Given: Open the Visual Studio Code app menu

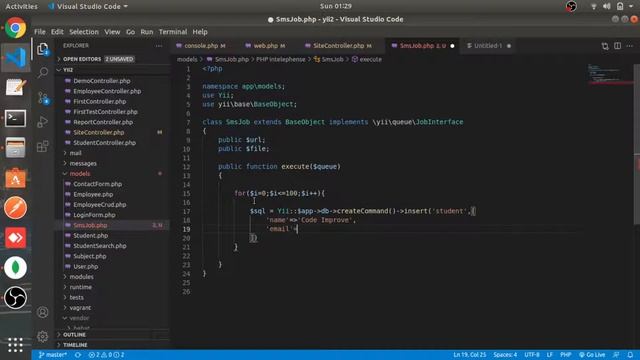Looking at the screenshot, I should click(x=88, y=6).
